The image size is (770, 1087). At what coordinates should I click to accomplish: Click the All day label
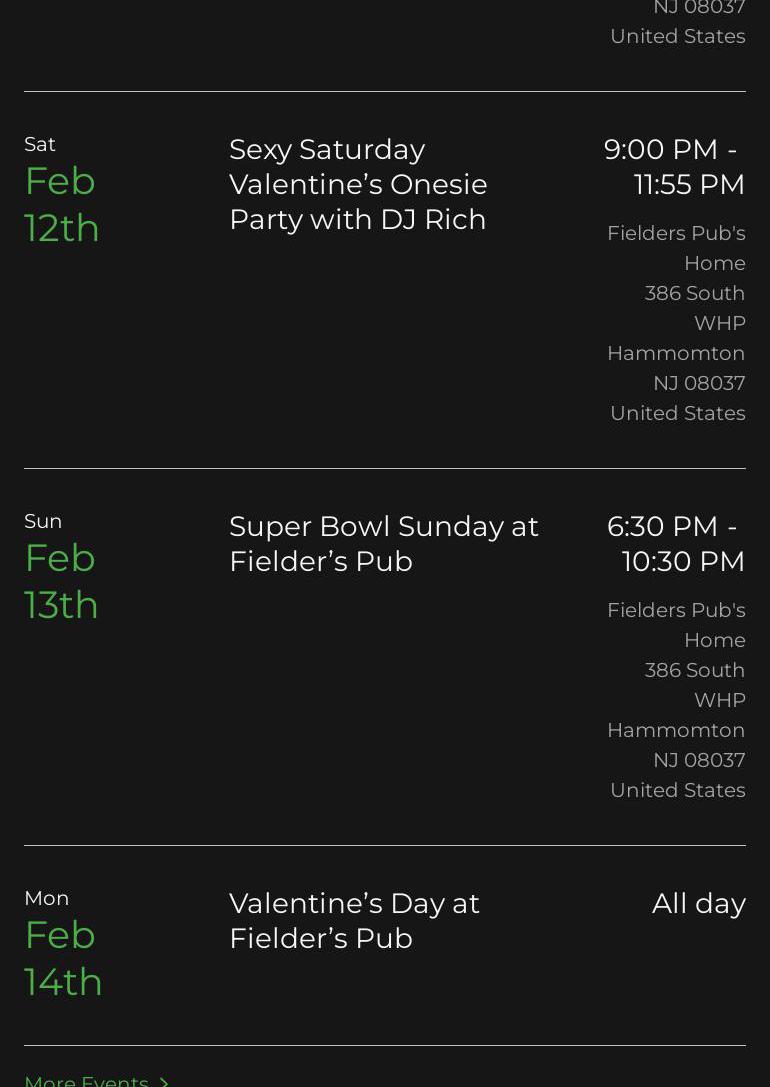pyautogui.click(x=698, y=903)
